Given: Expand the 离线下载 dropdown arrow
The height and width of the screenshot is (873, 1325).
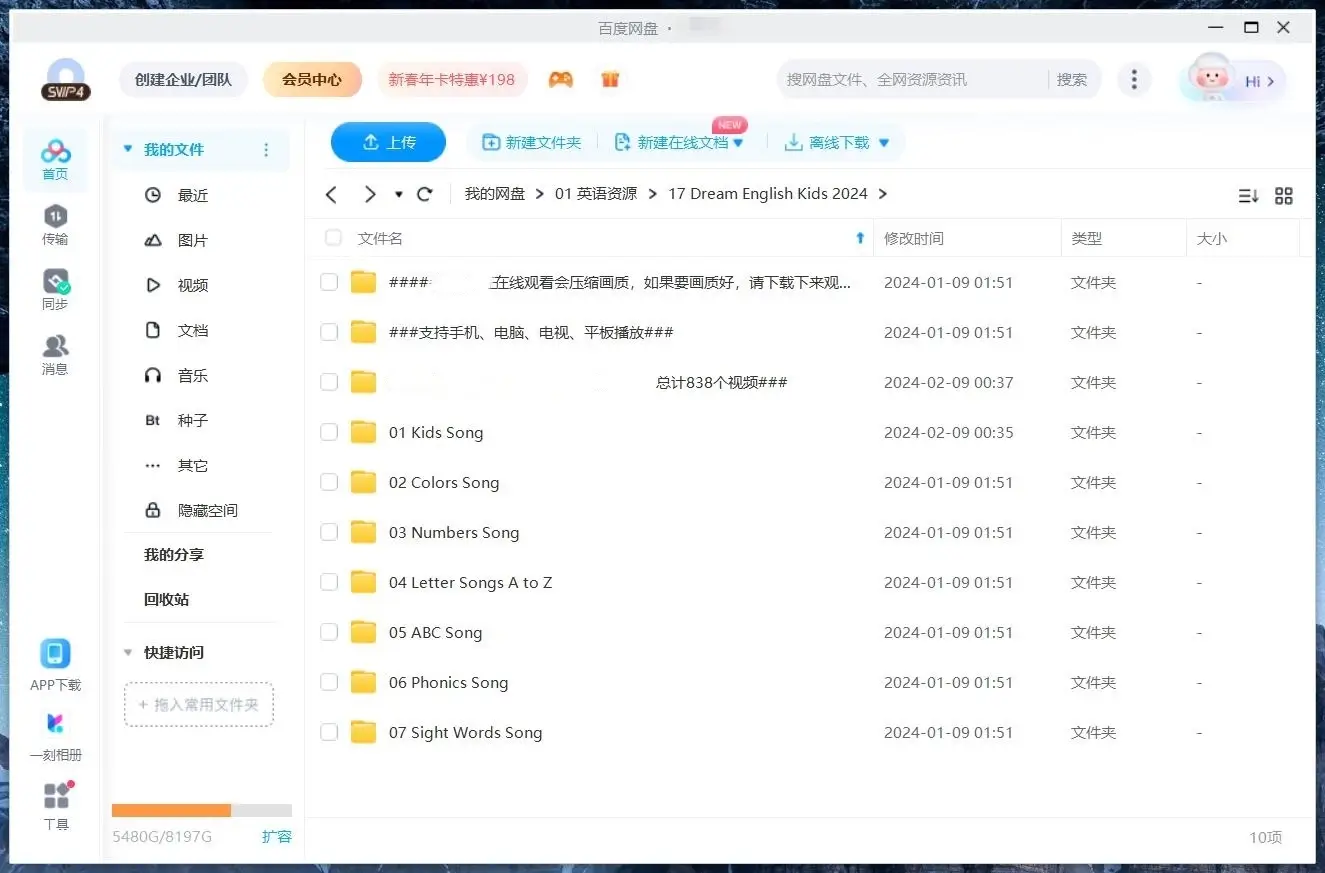Looking at the screenshot, I should point(884,143).
